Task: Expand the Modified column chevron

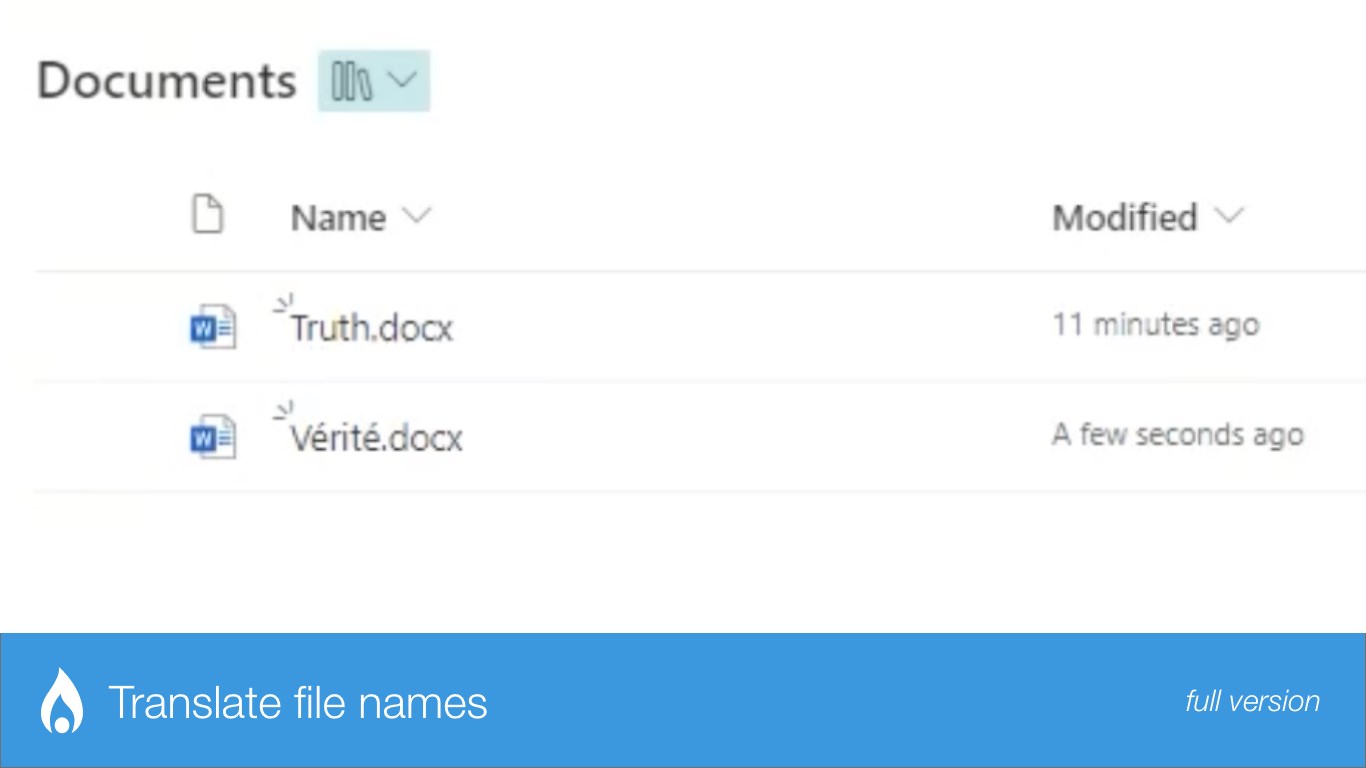Action: pos(1228,216)
